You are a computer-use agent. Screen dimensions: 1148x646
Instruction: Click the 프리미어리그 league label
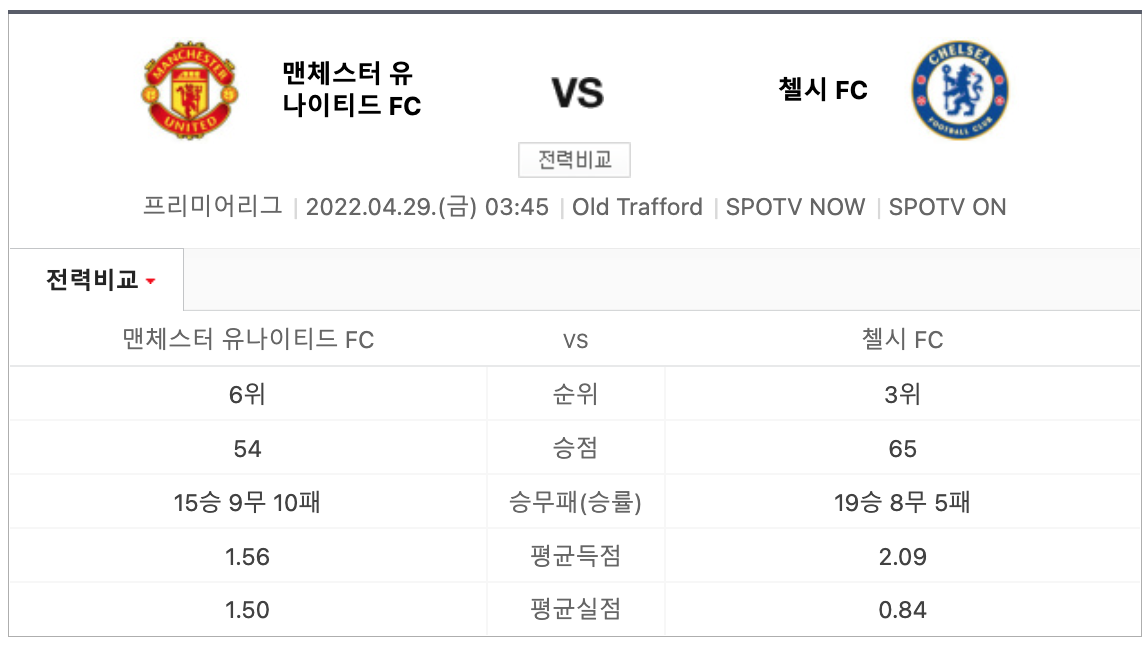[213, 207]
